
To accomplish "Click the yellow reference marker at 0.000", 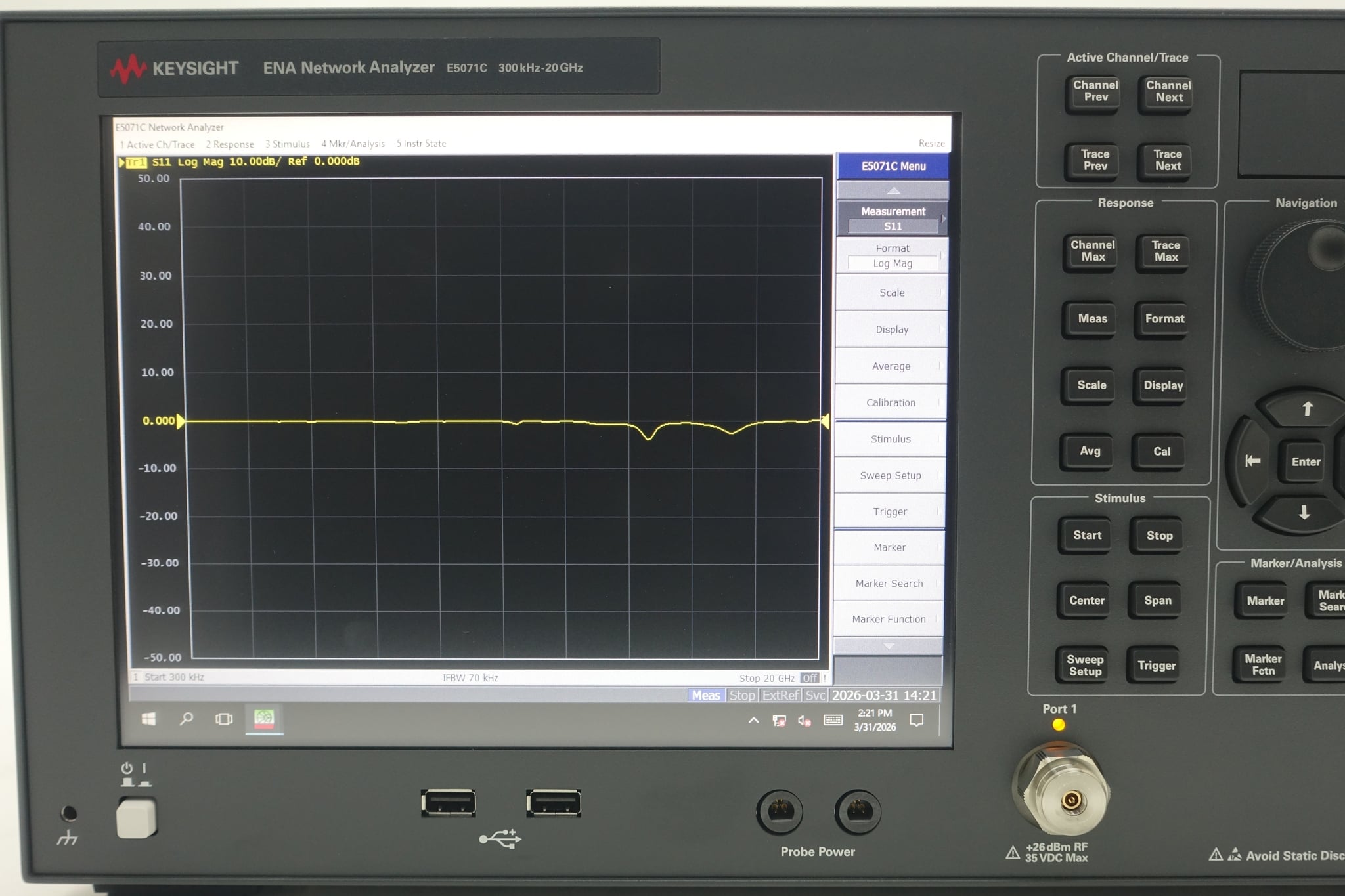I will pyautogui.click(x=181, y=421).
